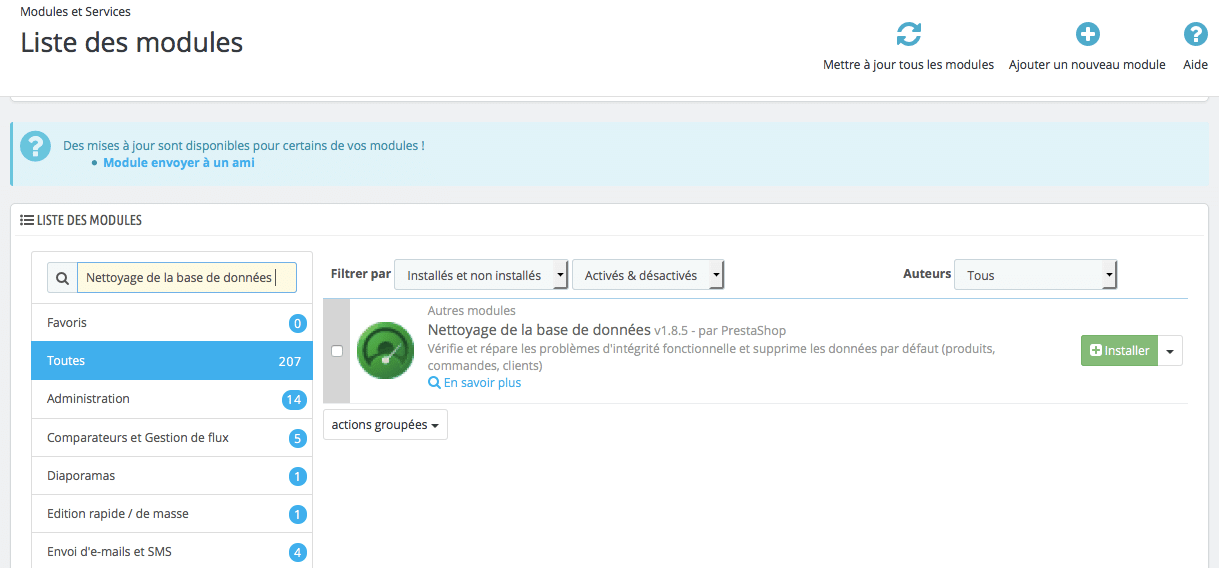The height and width of the screenshot is (568, 1219).
Task: Open the actions groupées dropdown
Action: [385, 425]
